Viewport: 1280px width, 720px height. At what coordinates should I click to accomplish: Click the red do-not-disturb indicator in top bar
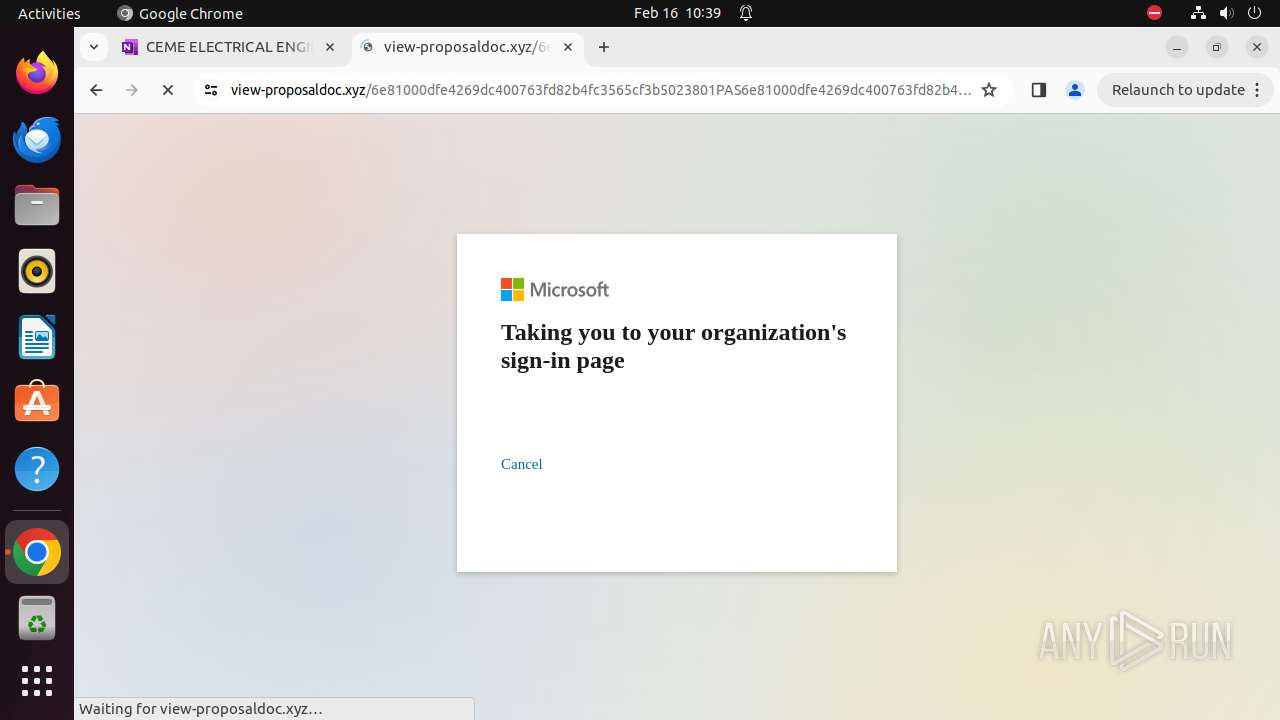(x=1154, y=13)
